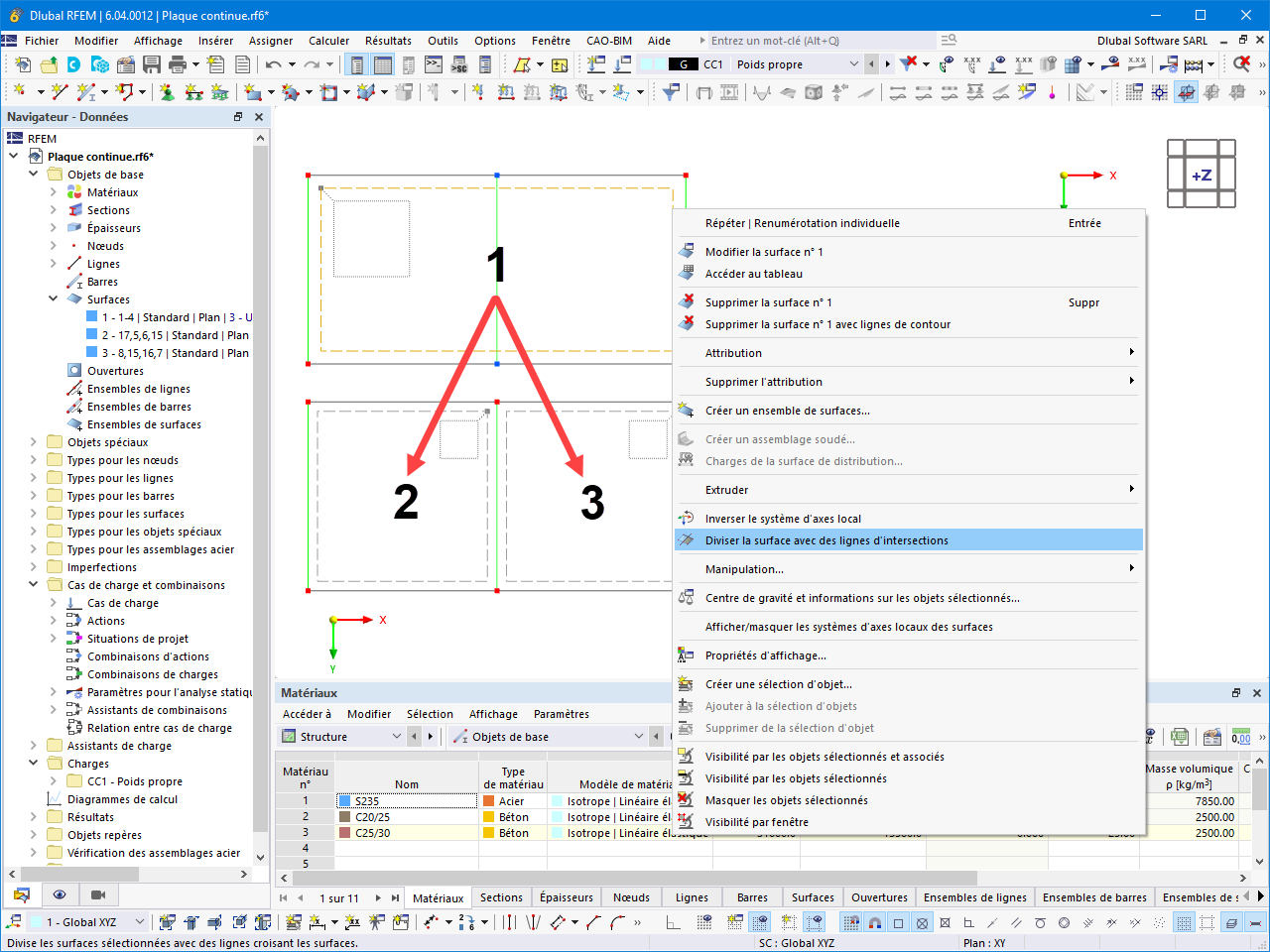Toggle the highlighted work plane view icon
Viewport: 1270px width, 952px height.
1186,92
